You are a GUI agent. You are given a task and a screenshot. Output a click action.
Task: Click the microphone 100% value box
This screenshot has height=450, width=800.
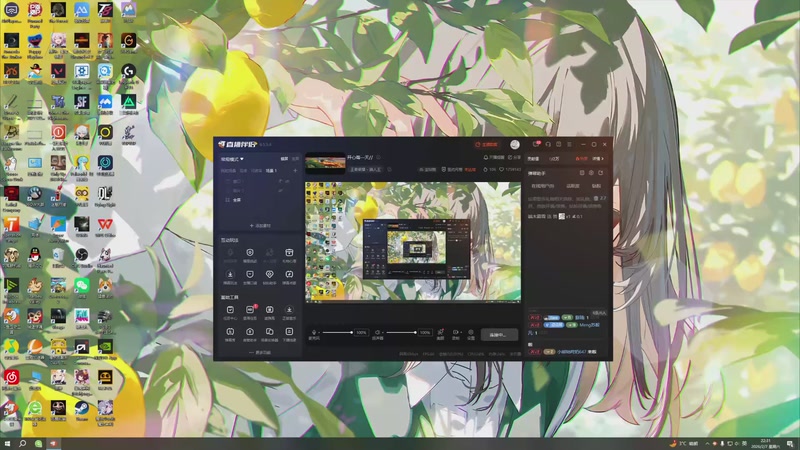click(361, 333)
